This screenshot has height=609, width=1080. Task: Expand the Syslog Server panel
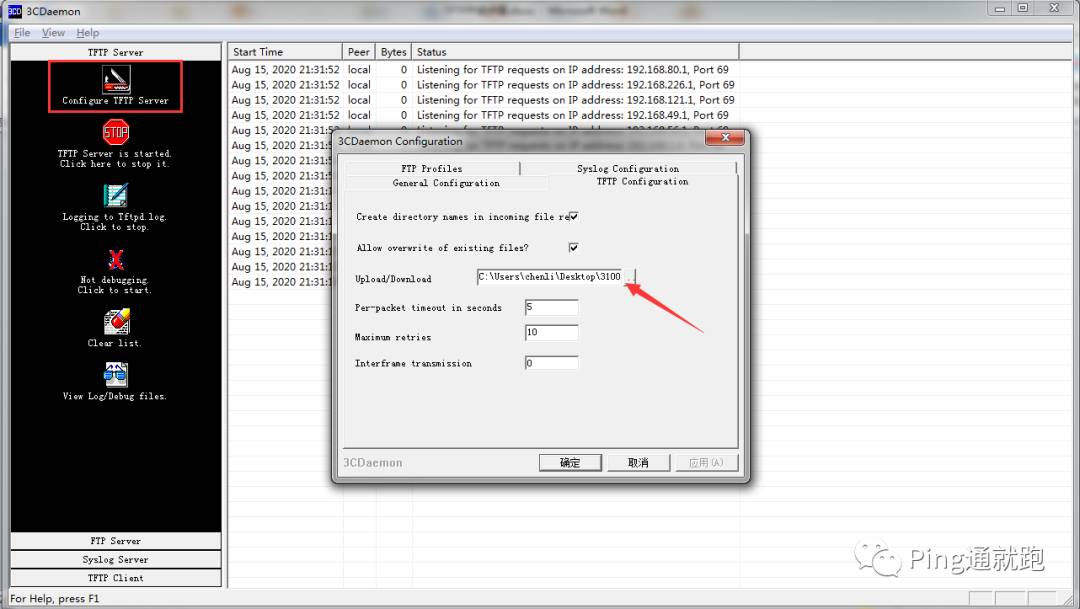pos(116,559)
